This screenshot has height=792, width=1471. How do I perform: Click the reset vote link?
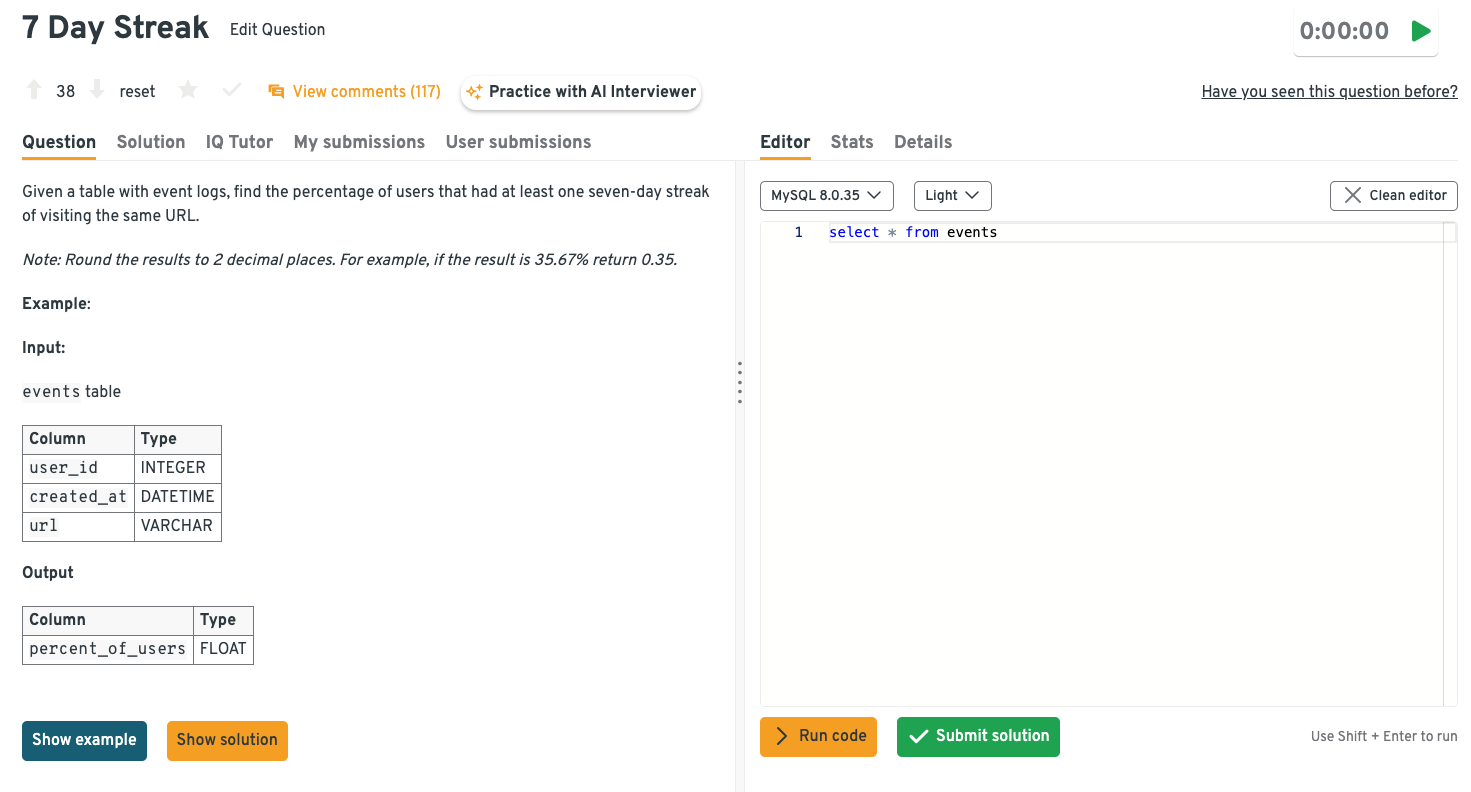click(137, 92)
